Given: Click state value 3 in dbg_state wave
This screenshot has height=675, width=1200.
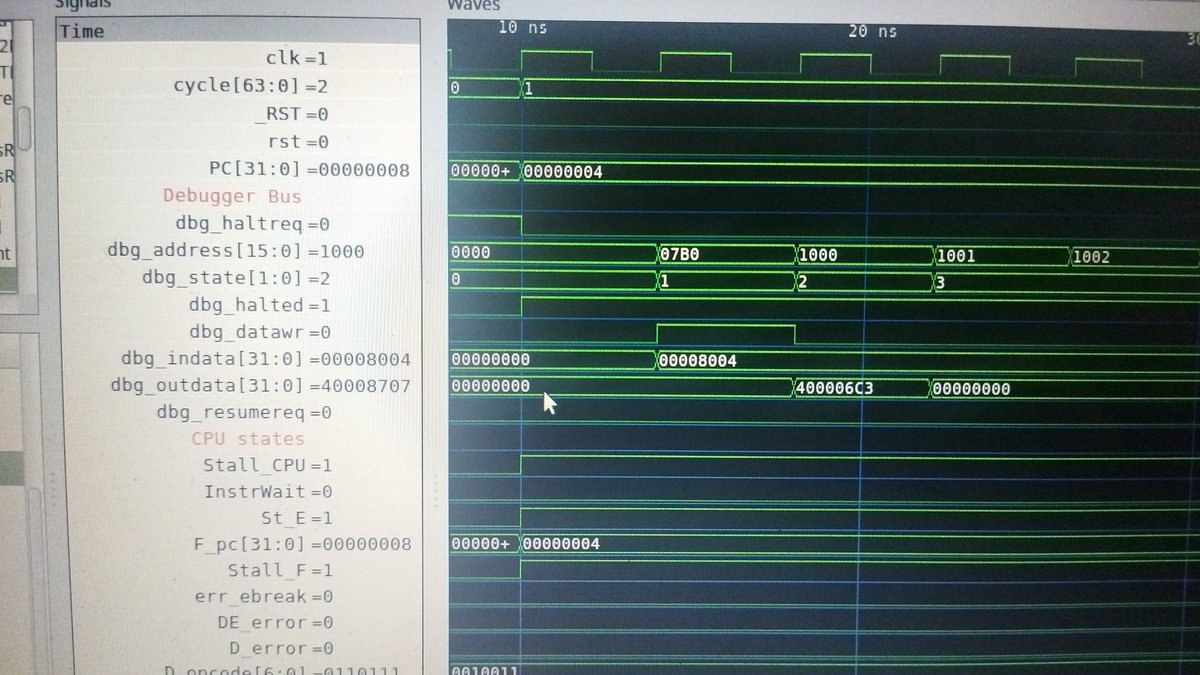Looking at the screenshot, I should [x=942, y=283].
